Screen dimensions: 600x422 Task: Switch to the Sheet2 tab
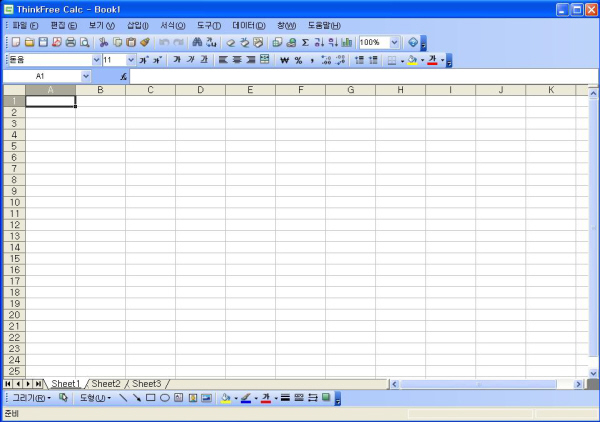(106, 384)
